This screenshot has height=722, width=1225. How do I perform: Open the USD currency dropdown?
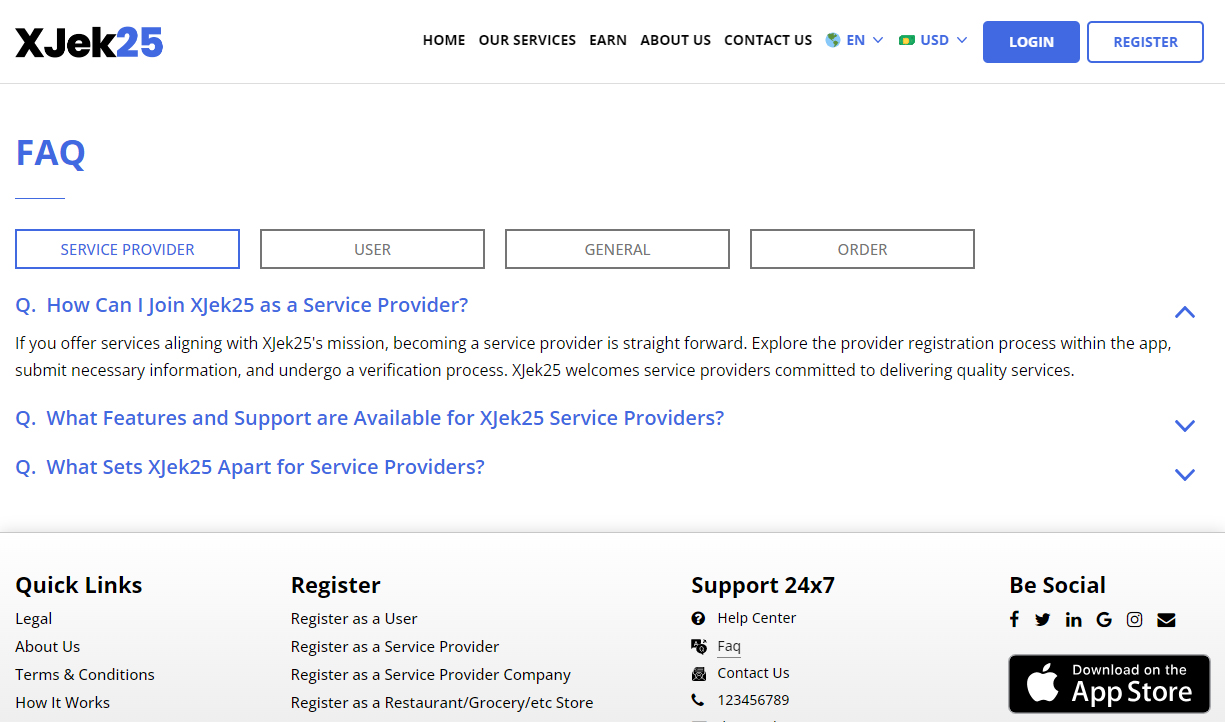click(932, 40)
